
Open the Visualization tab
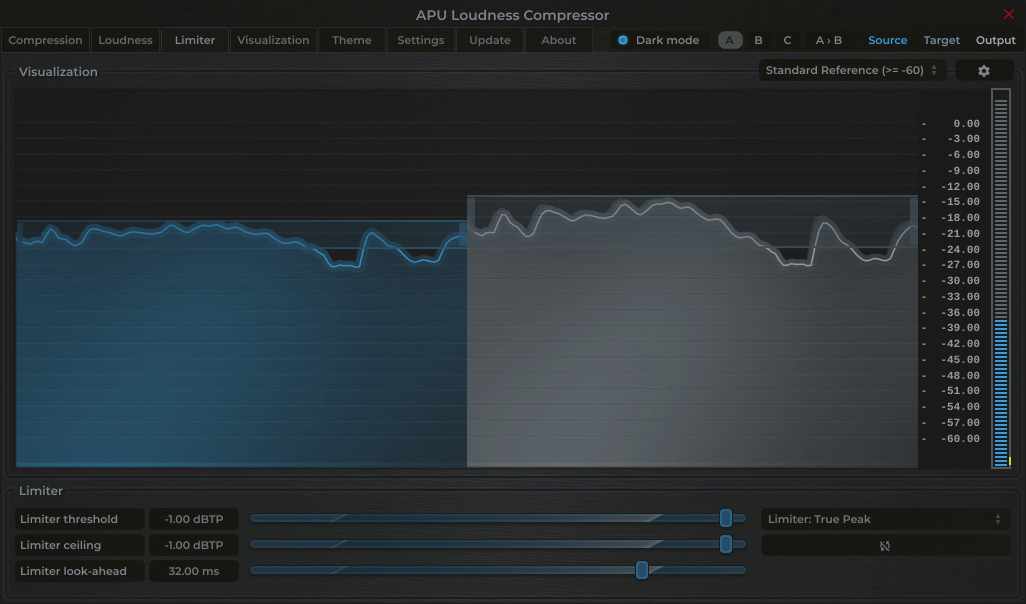click(x=275, y=40)
